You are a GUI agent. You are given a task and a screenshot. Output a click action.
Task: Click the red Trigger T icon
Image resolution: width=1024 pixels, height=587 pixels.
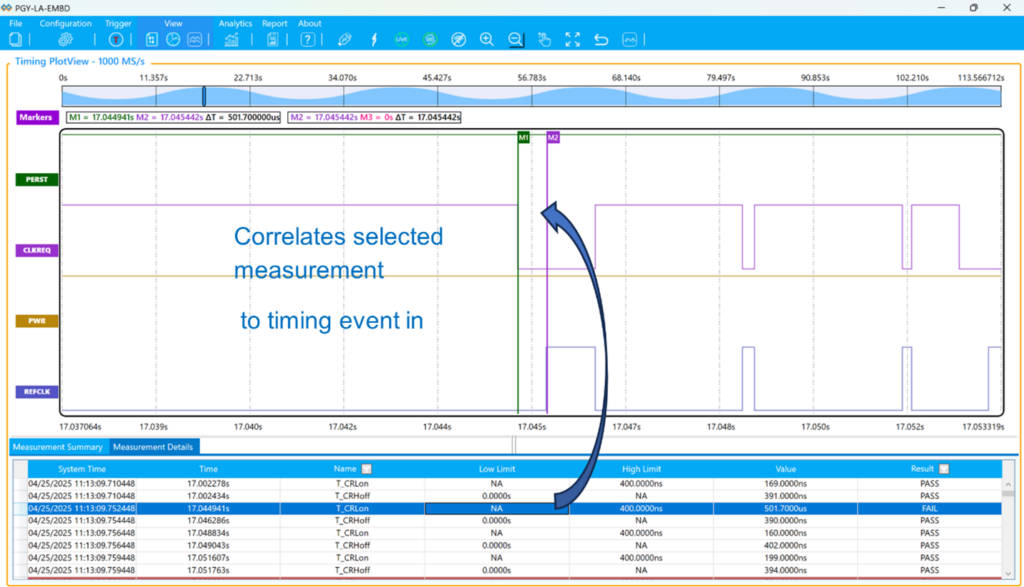pyautogui.click(x=116, y=40)
